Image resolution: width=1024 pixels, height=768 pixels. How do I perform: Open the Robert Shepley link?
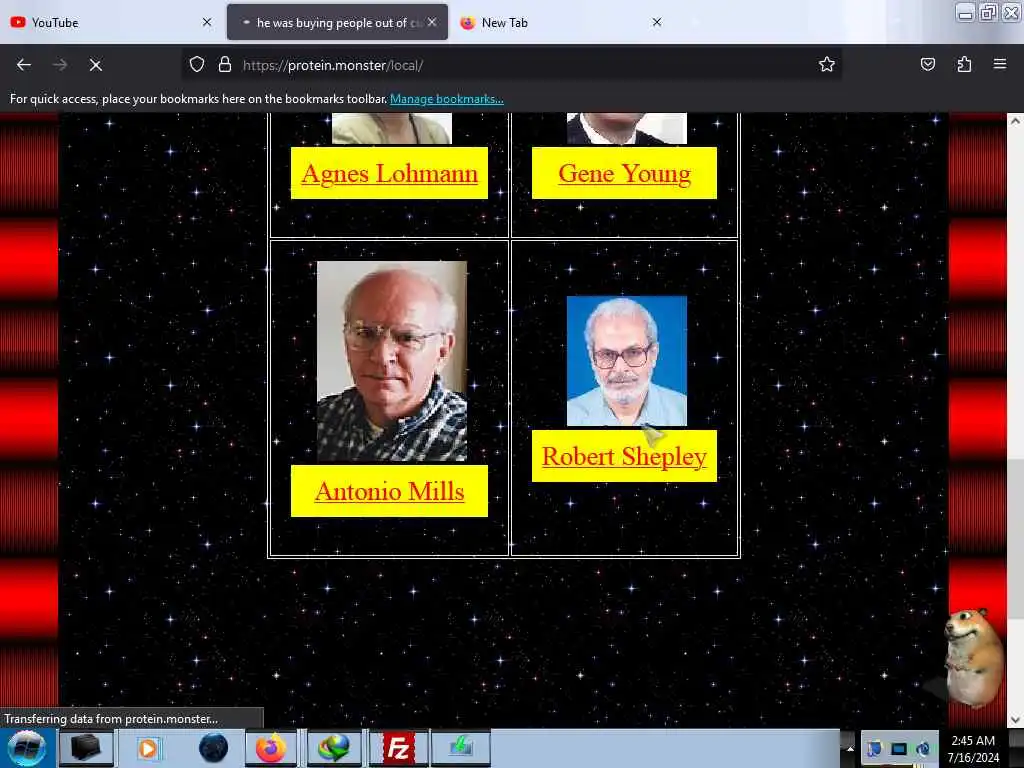(624, 456)
